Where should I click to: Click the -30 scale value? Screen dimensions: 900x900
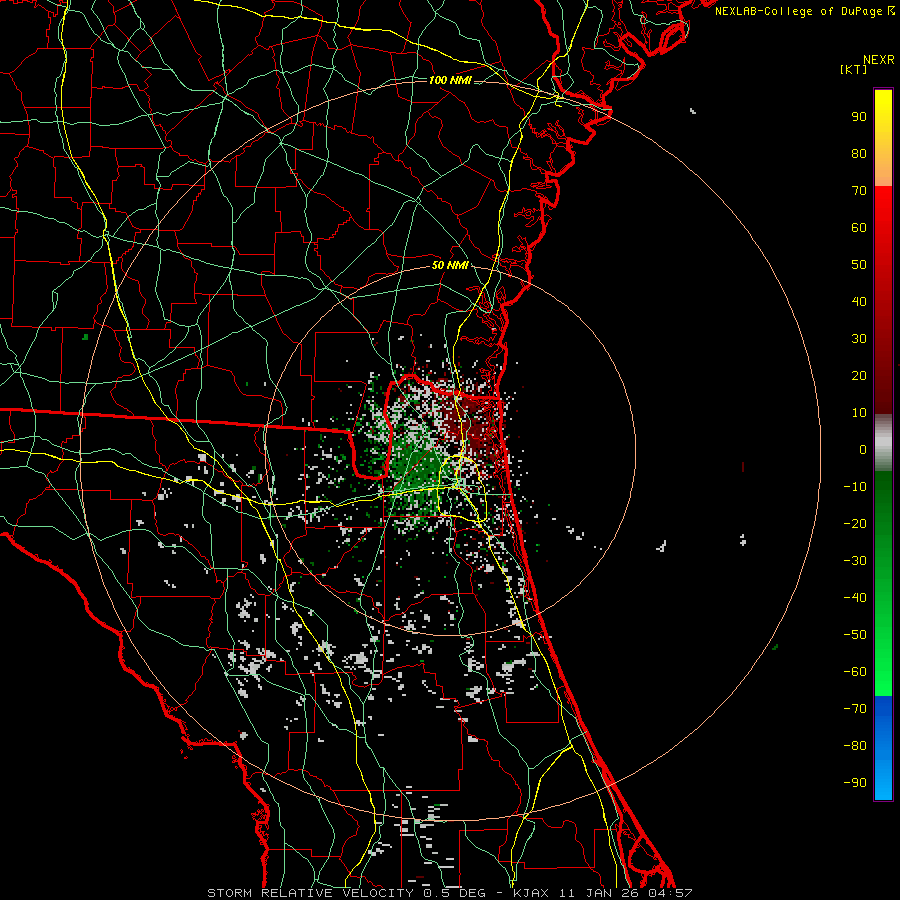855,561
